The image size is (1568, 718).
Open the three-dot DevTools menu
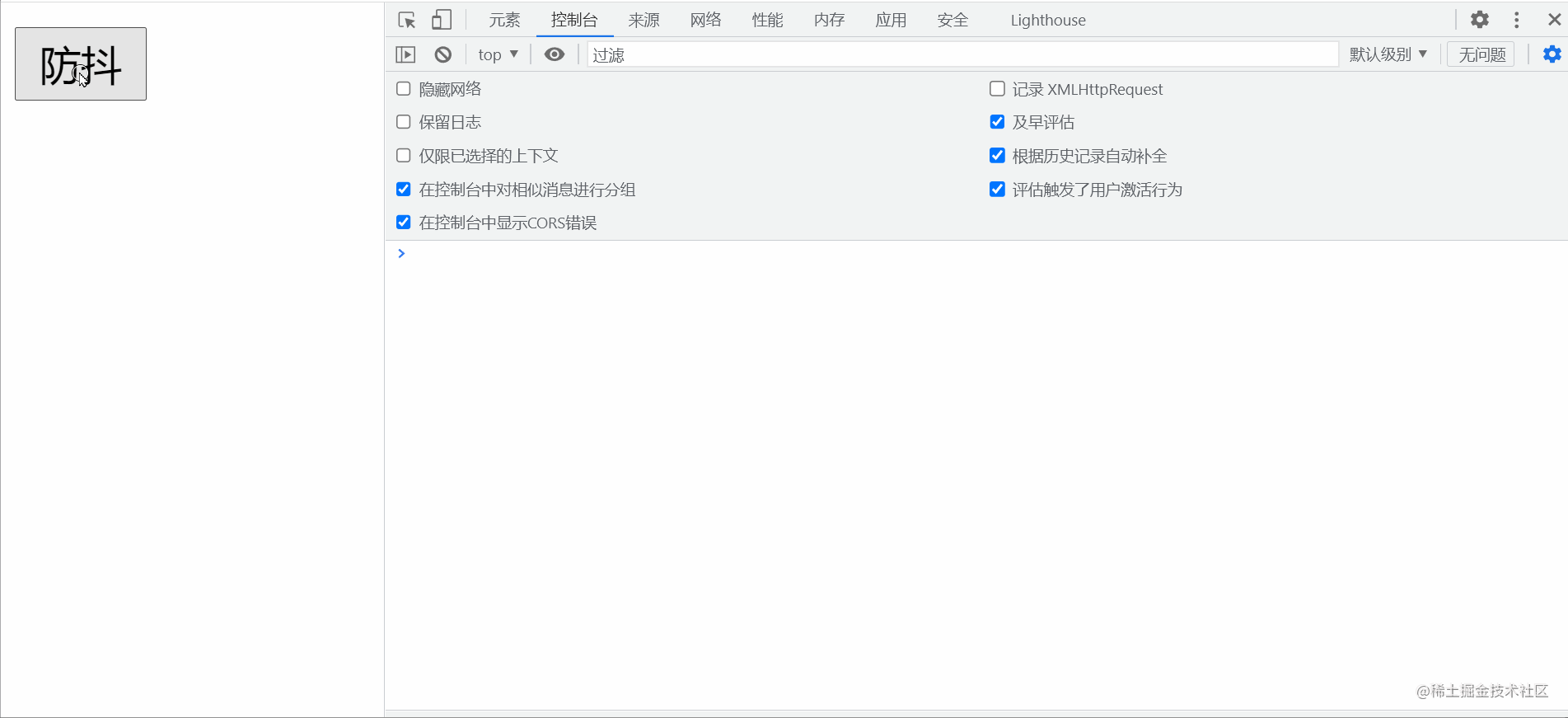(x=1516, y=20)
